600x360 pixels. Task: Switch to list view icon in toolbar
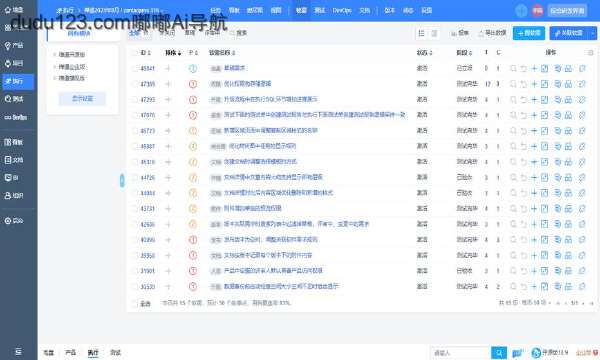coord(421,33)
